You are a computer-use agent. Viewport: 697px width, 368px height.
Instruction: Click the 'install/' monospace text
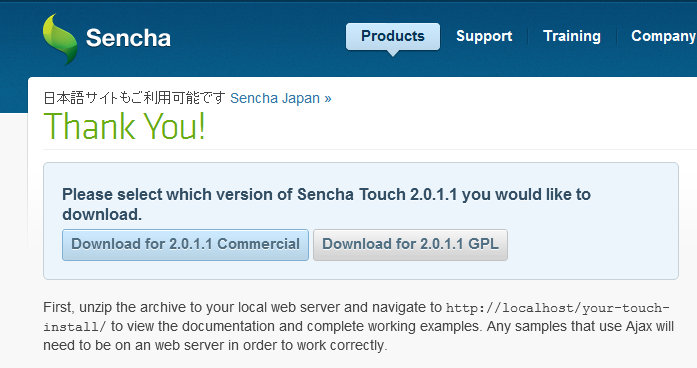(75, 327)
